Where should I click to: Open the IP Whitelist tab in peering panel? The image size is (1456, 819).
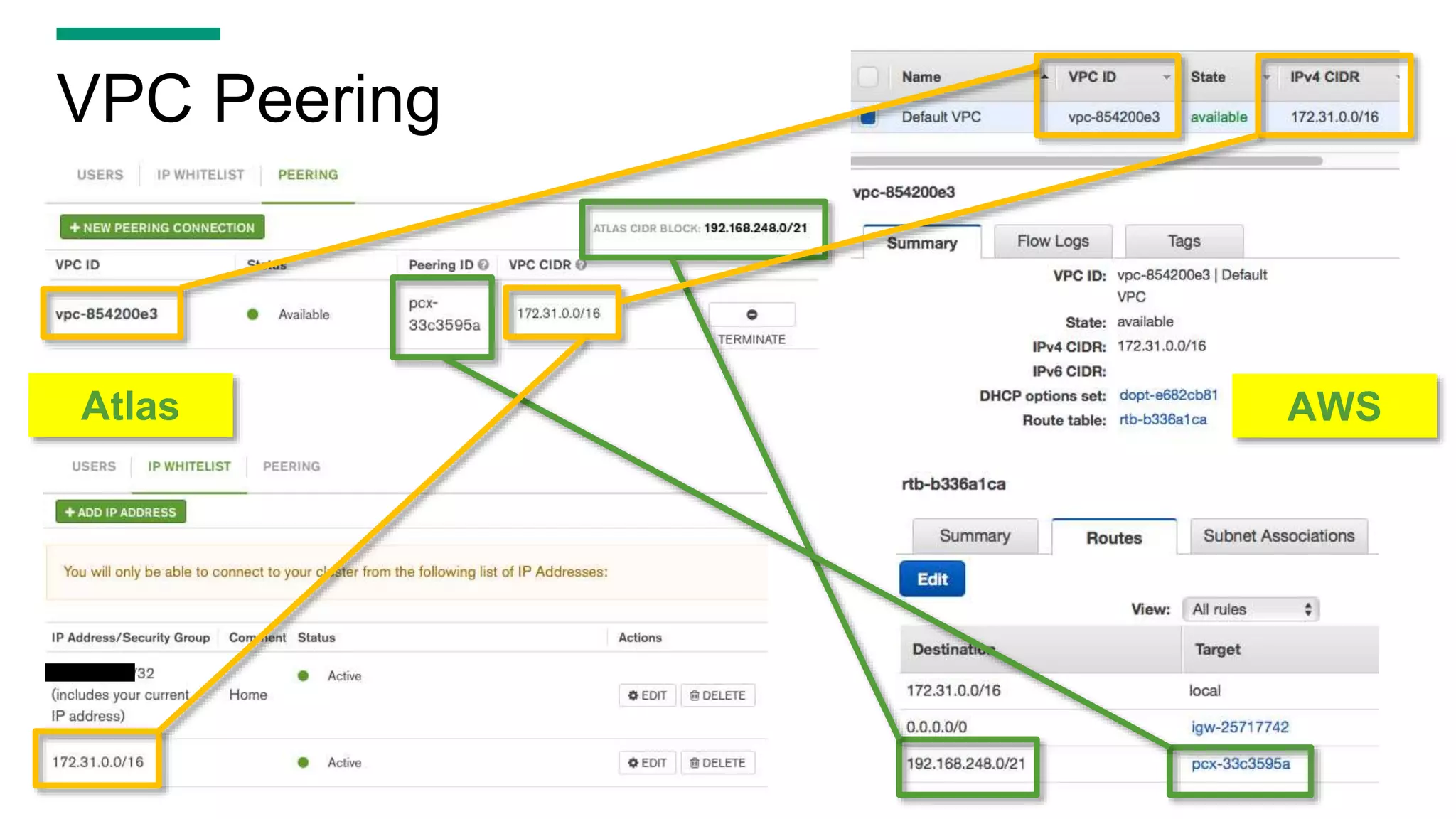(x=200, y=175)
